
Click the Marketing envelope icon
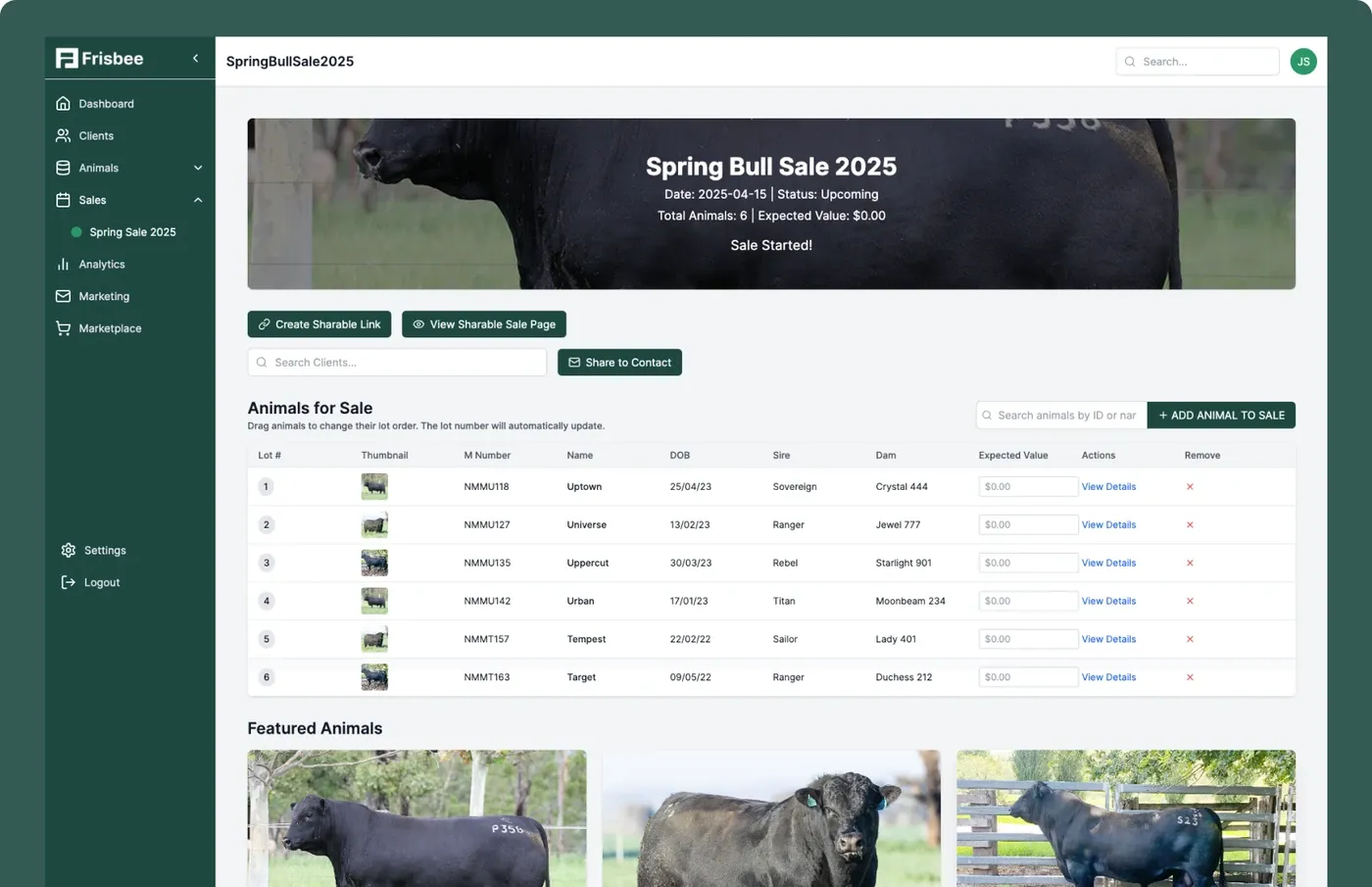tap(64, 296)
